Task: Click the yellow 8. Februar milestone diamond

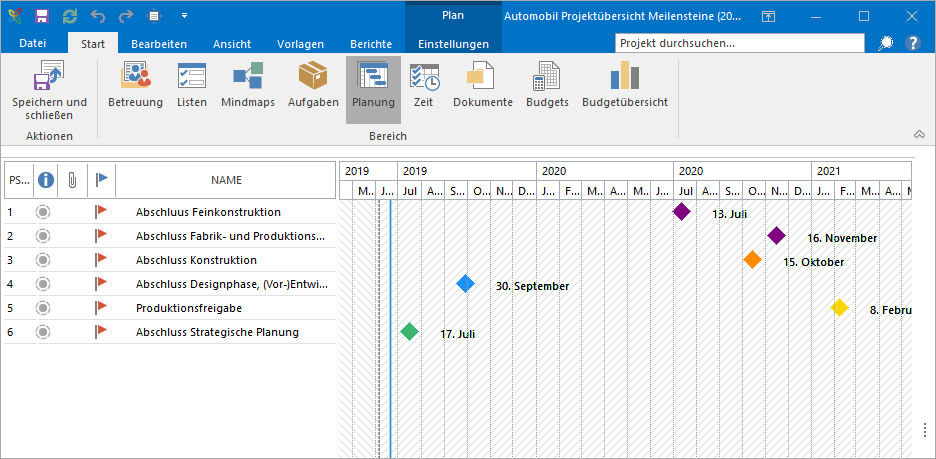Action: [839, 307]
